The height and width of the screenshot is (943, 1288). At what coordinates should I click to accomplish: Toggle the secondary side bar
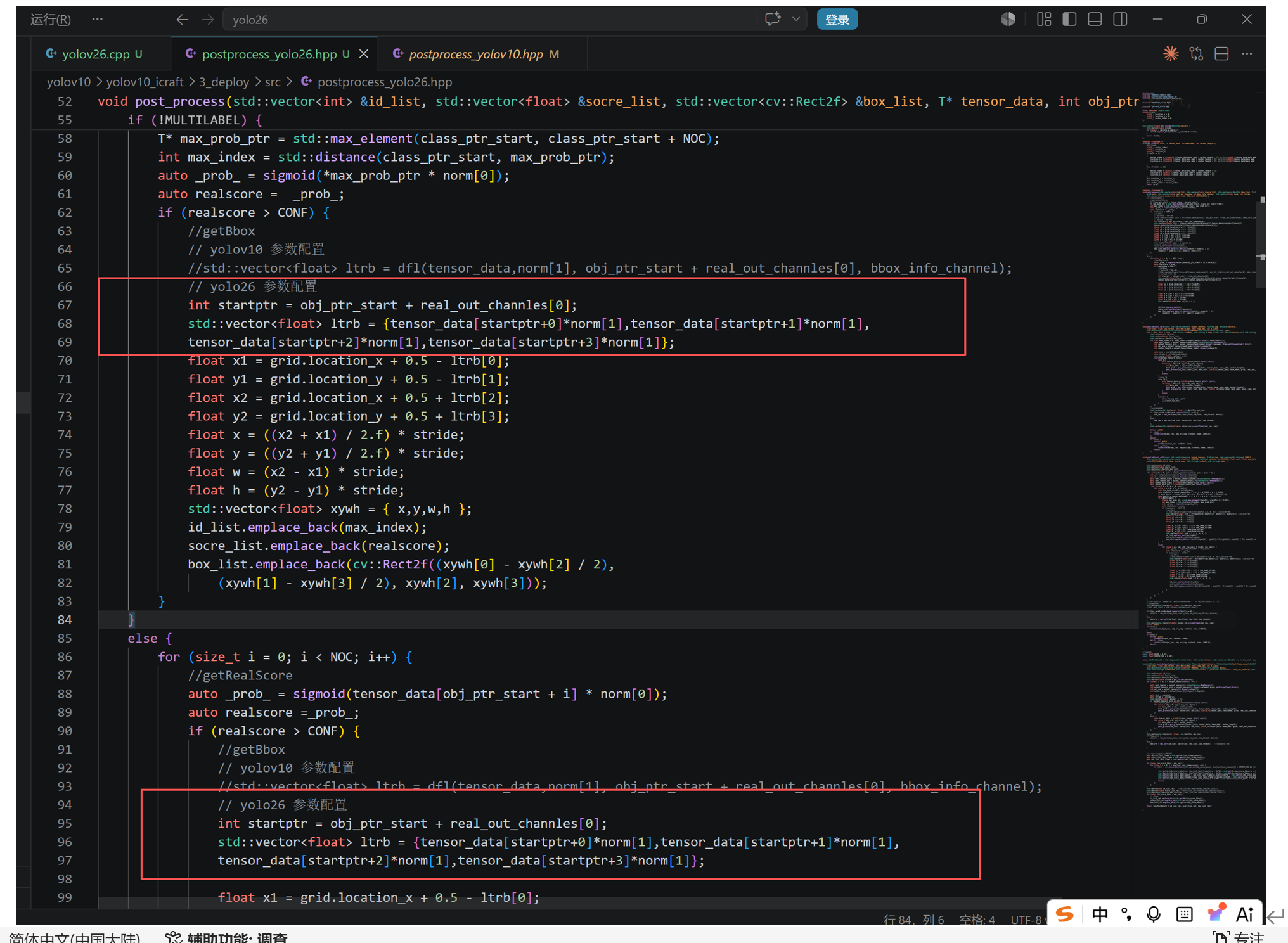point(1120,20)
